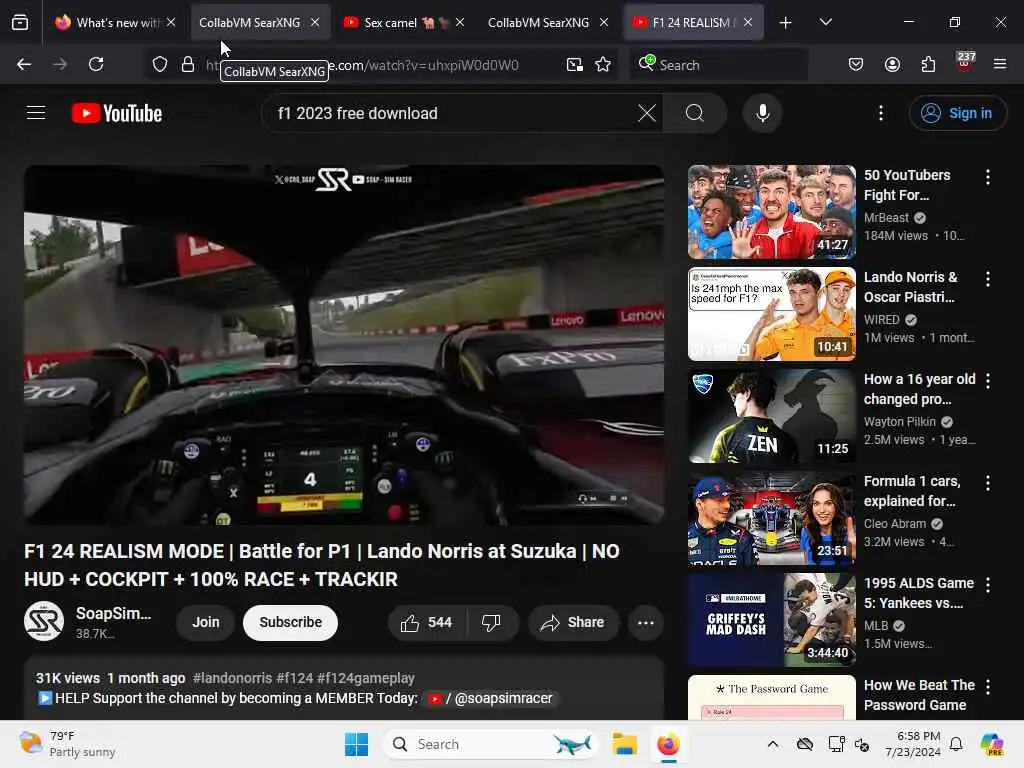
Task: Click the Windows taskbar Search box
Action: (491, 744)
